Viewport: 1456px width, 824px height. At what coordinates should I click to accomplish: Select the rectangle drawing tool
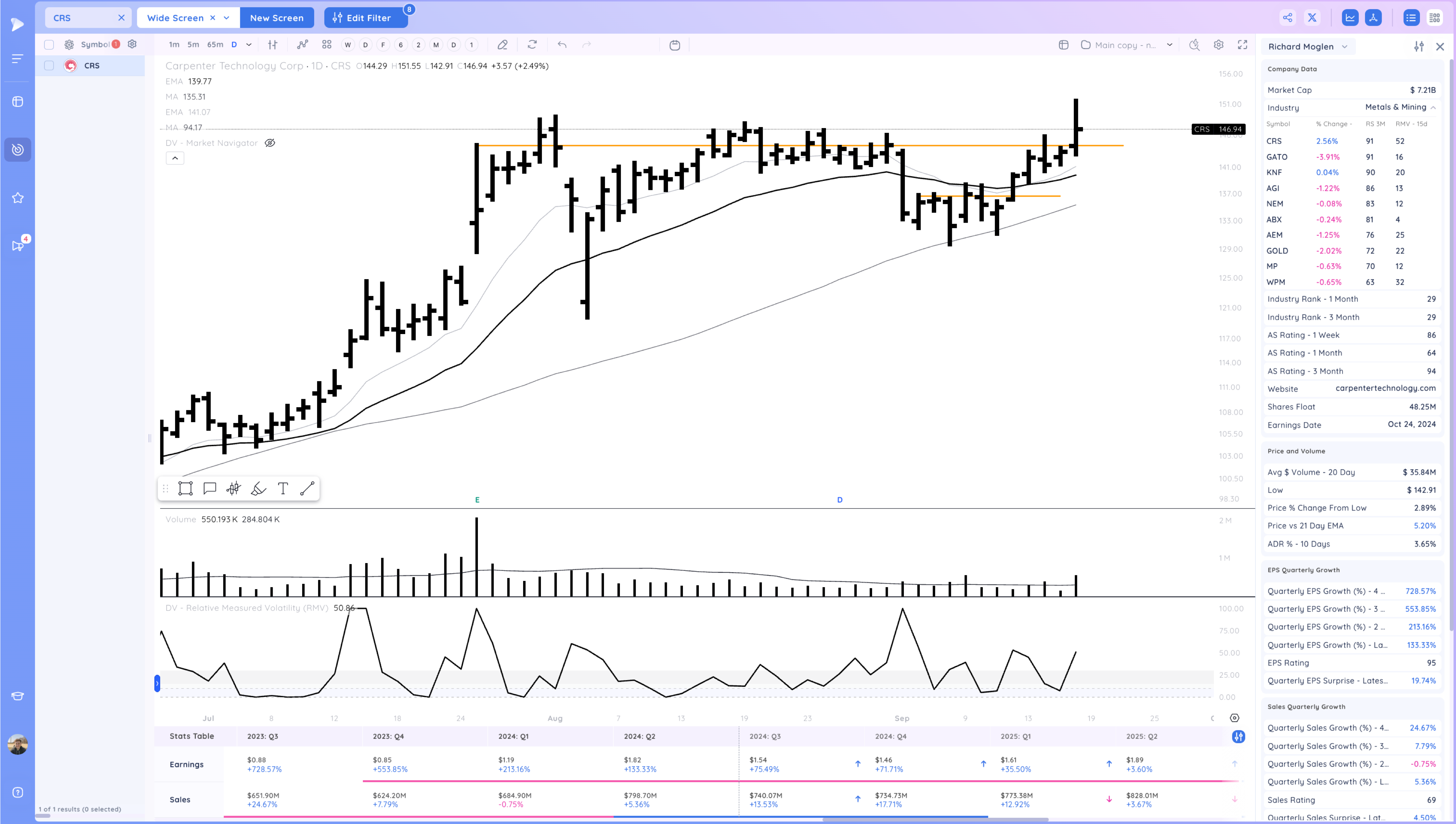point(186,488)
